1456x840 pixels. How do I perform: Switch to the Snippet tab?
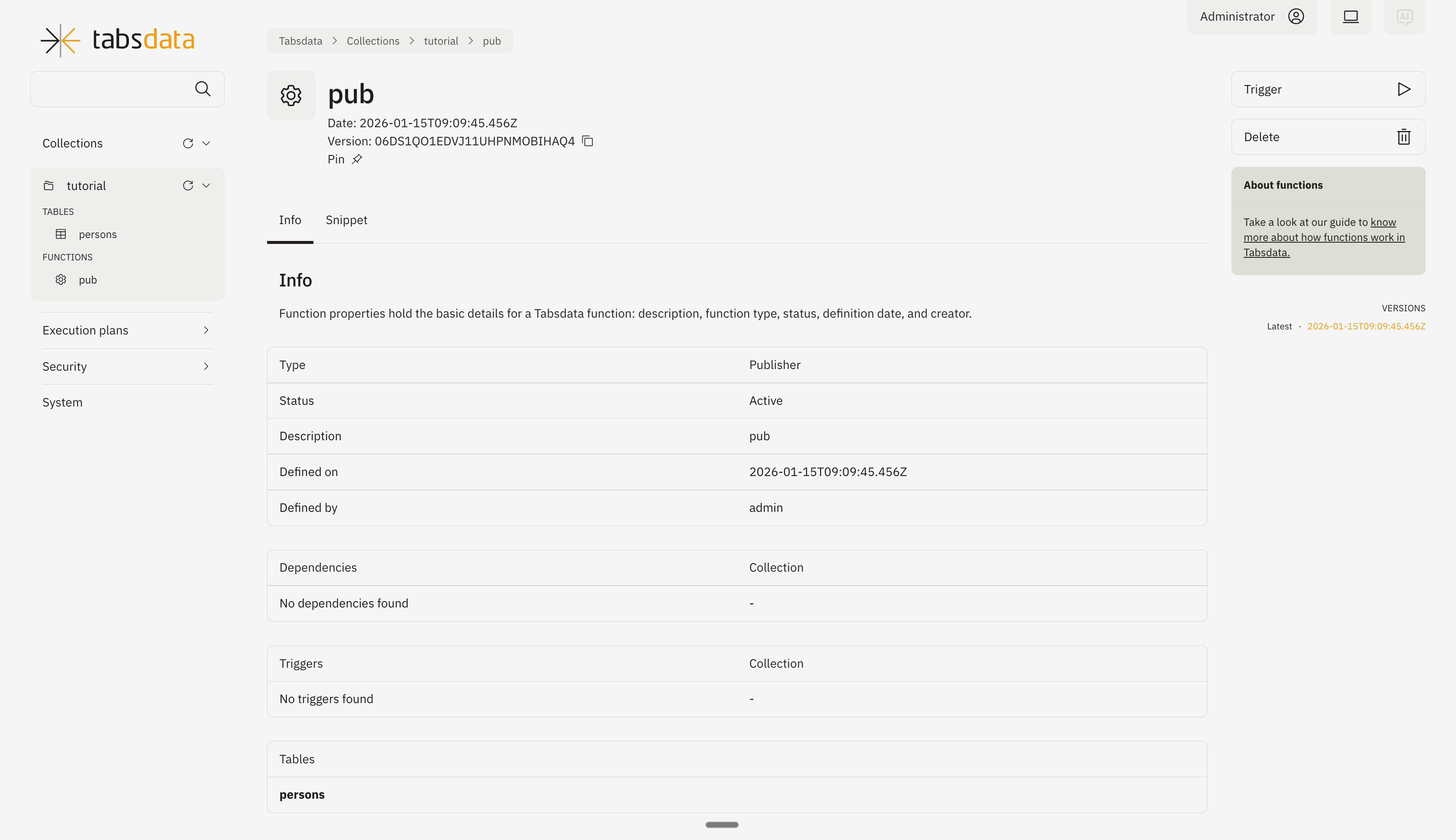[x=346, y=220]
